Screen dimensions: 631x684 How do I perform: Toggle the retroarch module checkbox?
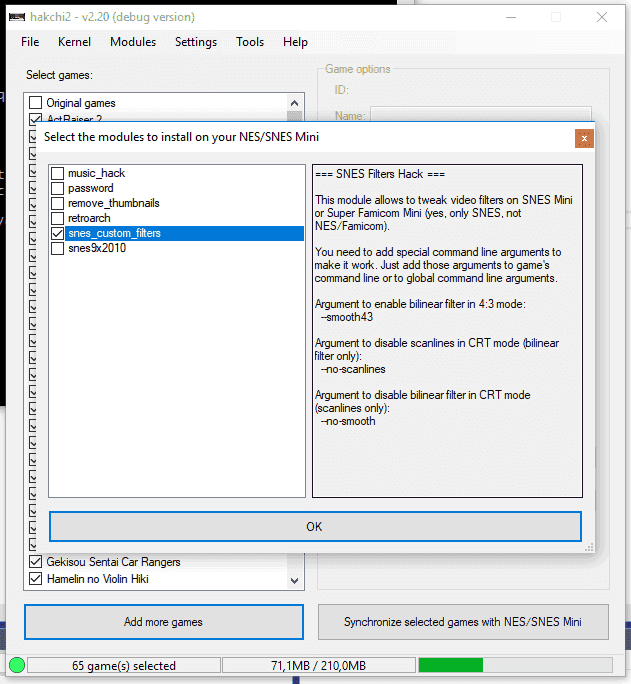[58, 218]
